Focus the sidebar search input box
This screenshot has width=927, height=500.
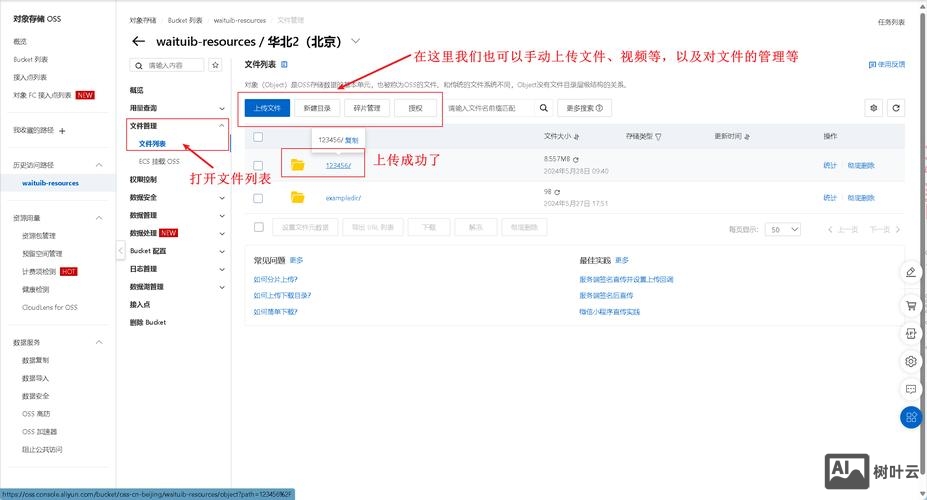pos(167,65)
